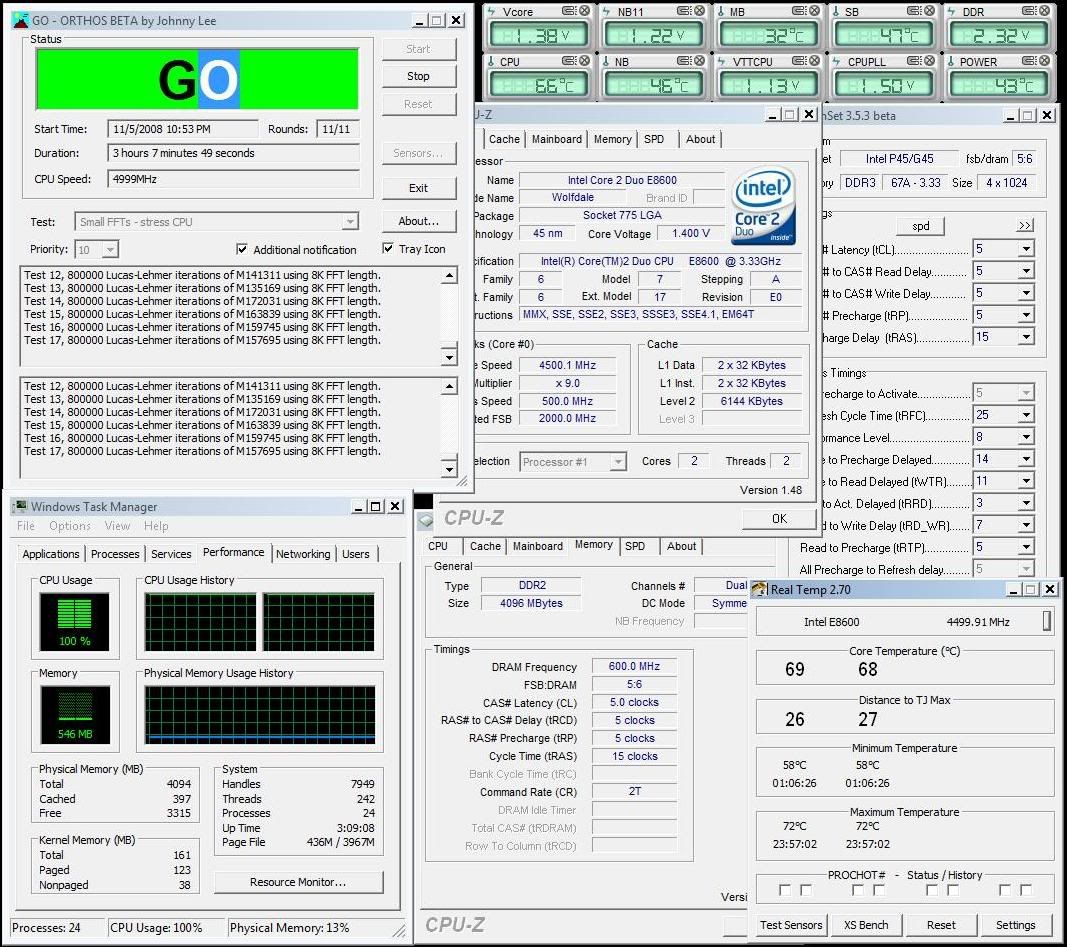Expand the Refresh Cycle Time (tRFC) dropdown
The image size is (1067, 947).
(x=1025, y=415)
